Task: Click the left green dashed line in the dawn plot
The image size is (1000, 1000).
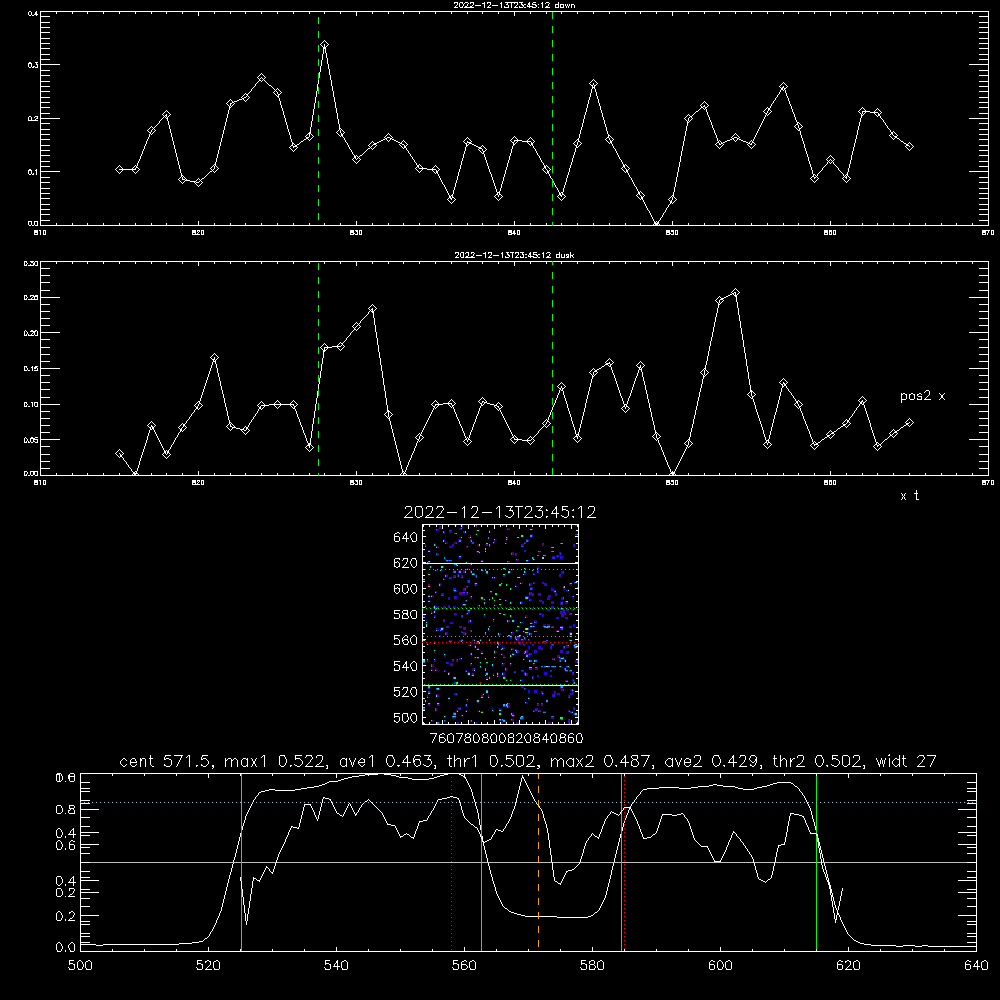Action: (x=318, y=118)
